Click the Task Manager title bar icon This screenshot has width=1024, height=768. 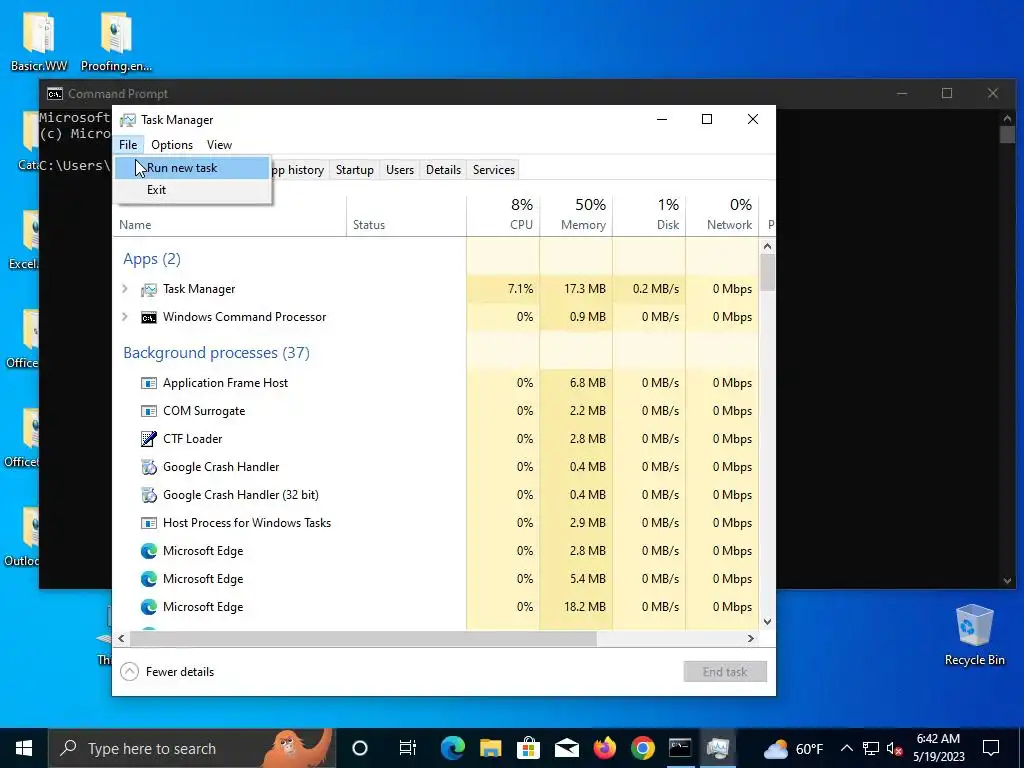click(x=128, y=120)
